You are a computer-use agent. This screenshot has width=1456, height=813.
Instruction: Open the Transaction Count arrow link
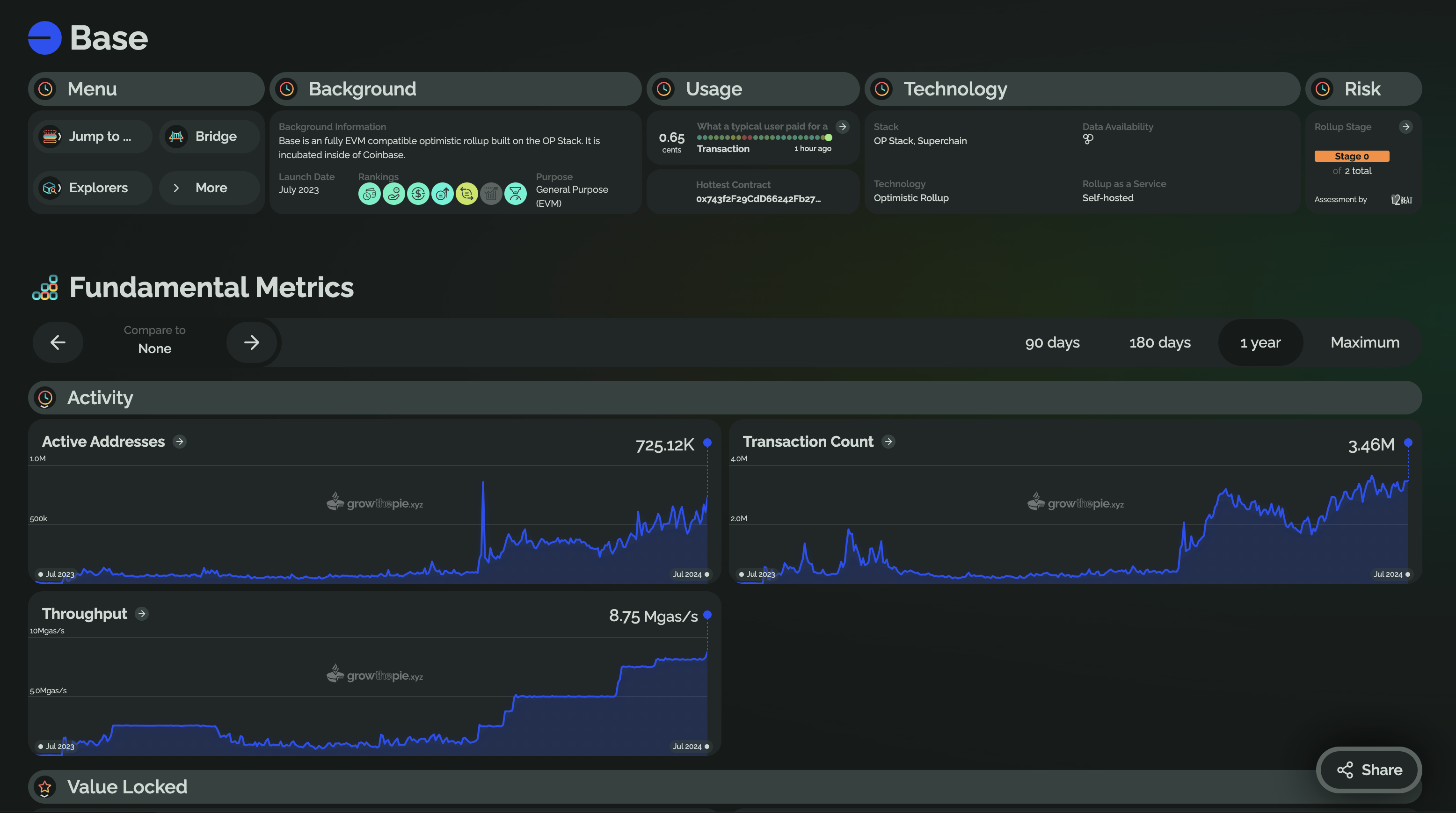click(888, 441)
